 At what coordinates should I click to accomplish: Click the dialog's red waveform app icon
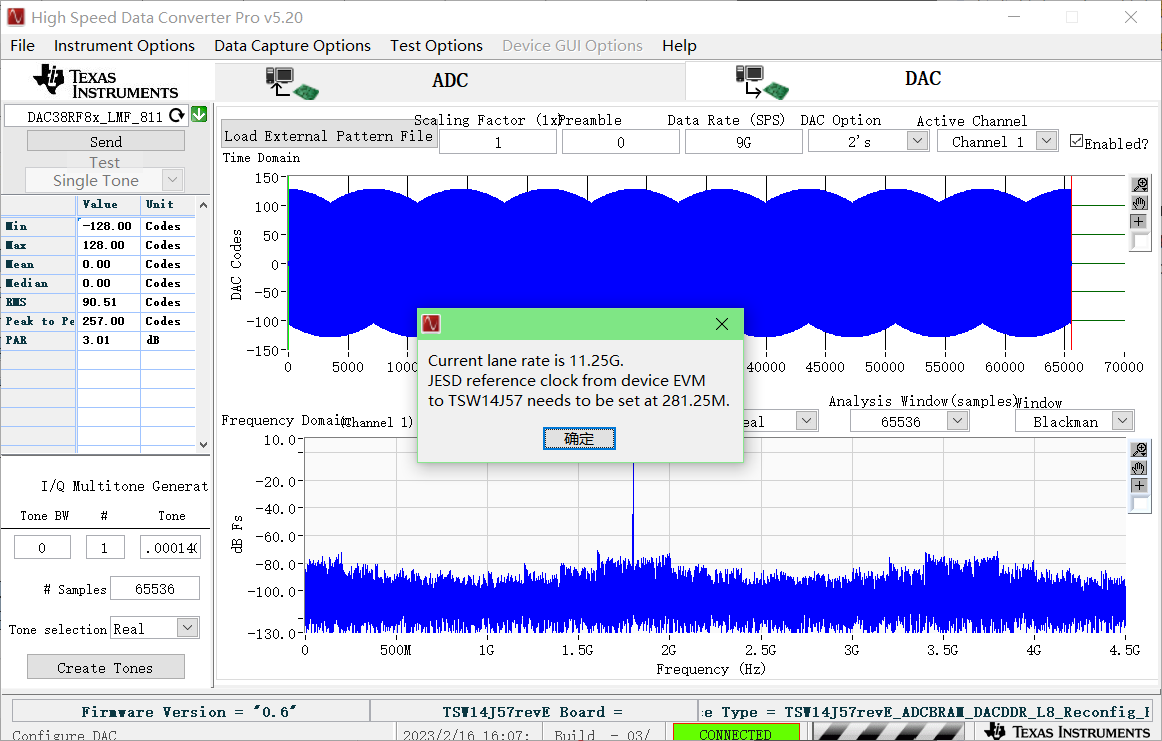coord(431,324)
